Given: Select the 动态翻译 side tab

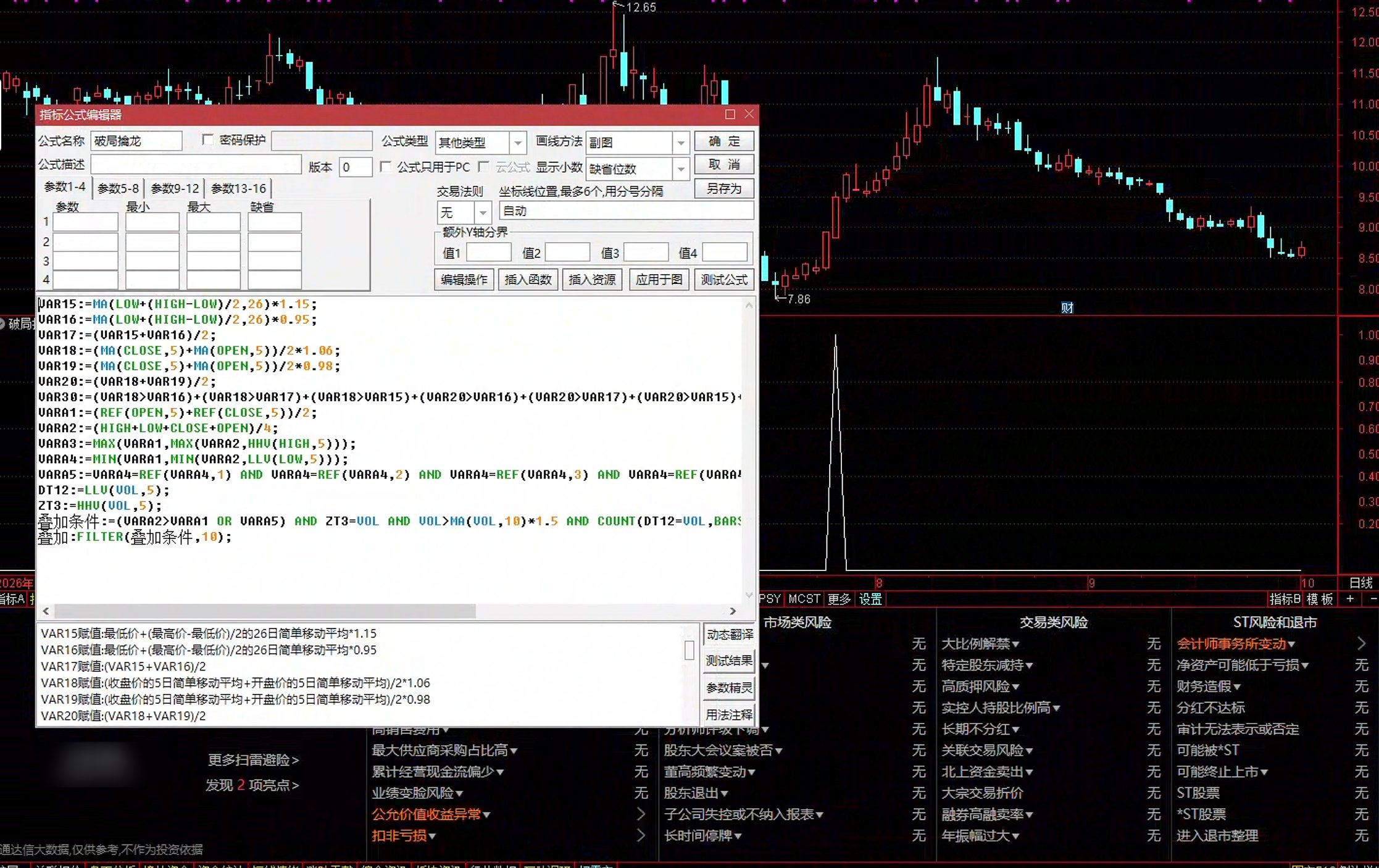Looking at the screenshot, I should click(x=729, y=635).
